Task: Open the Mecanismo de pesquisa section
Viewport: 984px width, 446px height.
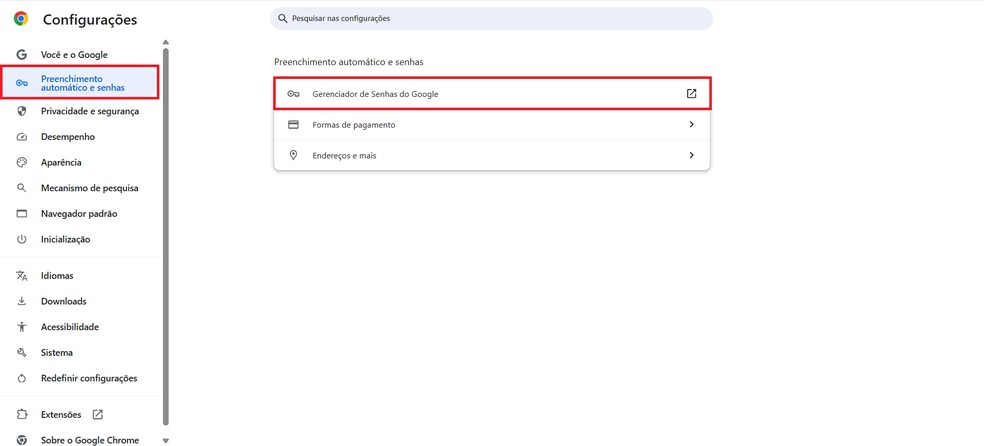Action: tap(89, 188)
